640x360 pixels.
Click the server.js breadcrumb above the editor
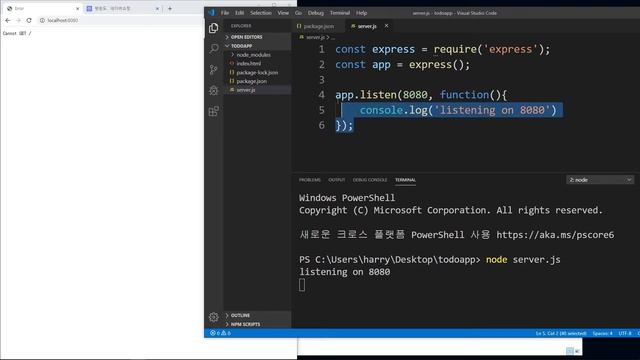point(315,37)
